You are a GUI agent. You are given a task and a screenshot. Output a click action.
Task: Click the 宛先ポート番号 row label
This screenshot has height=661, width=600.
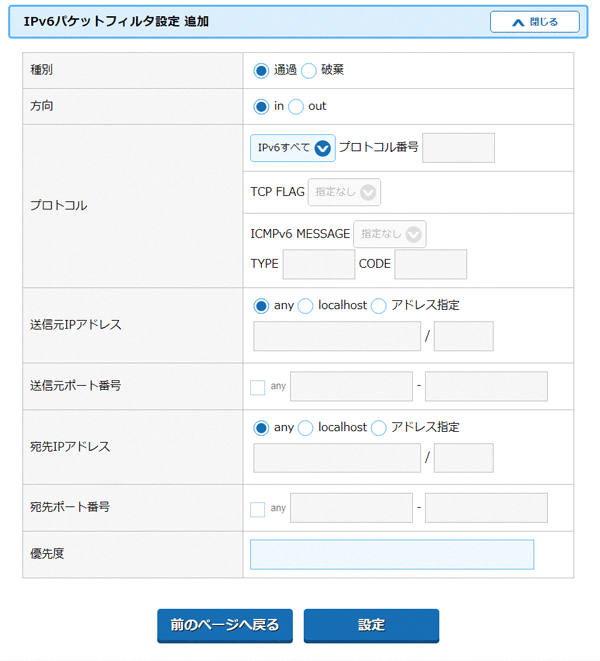70,507
